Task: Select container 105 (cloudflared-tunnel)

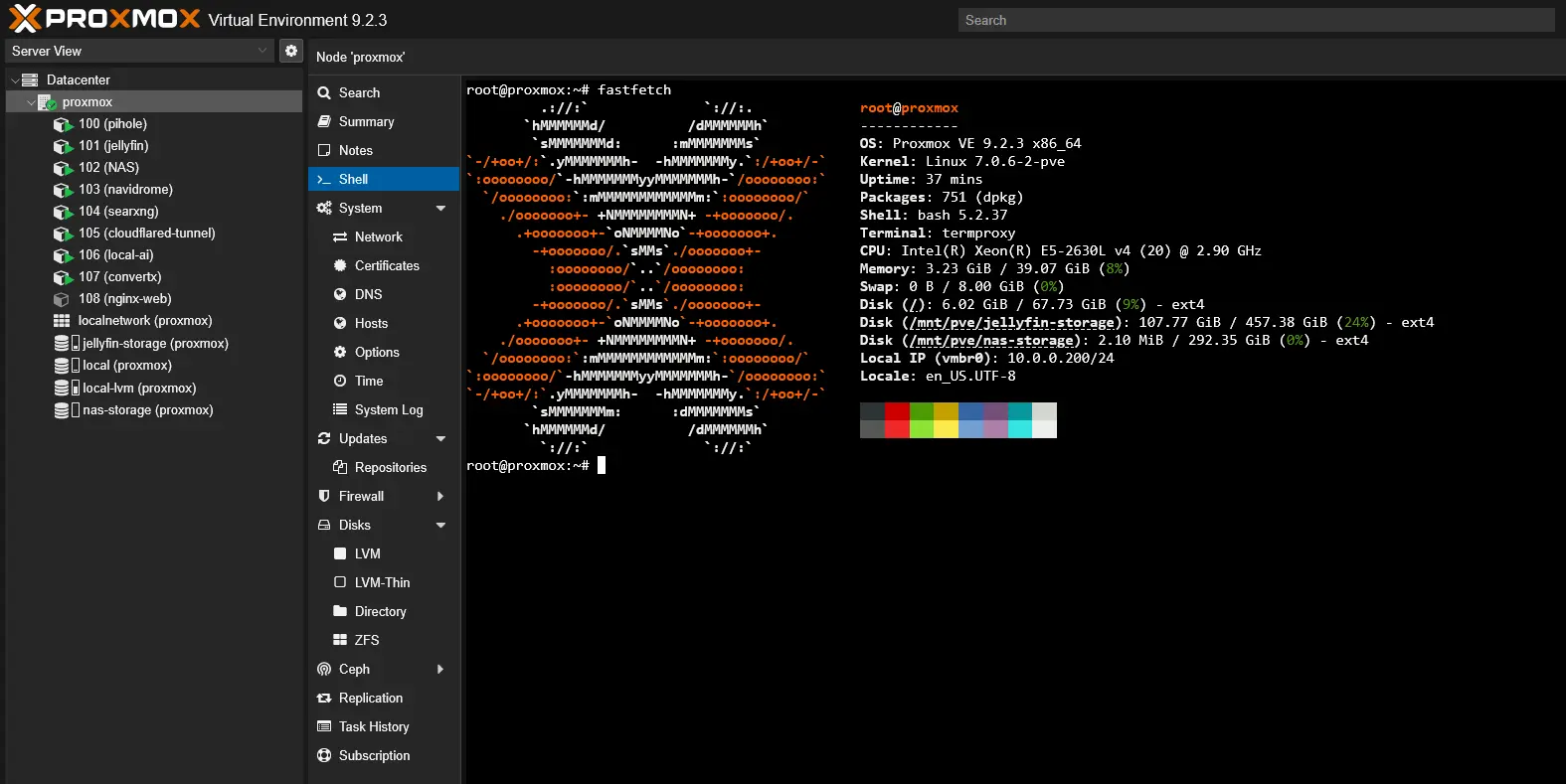Action: (154, 233)
